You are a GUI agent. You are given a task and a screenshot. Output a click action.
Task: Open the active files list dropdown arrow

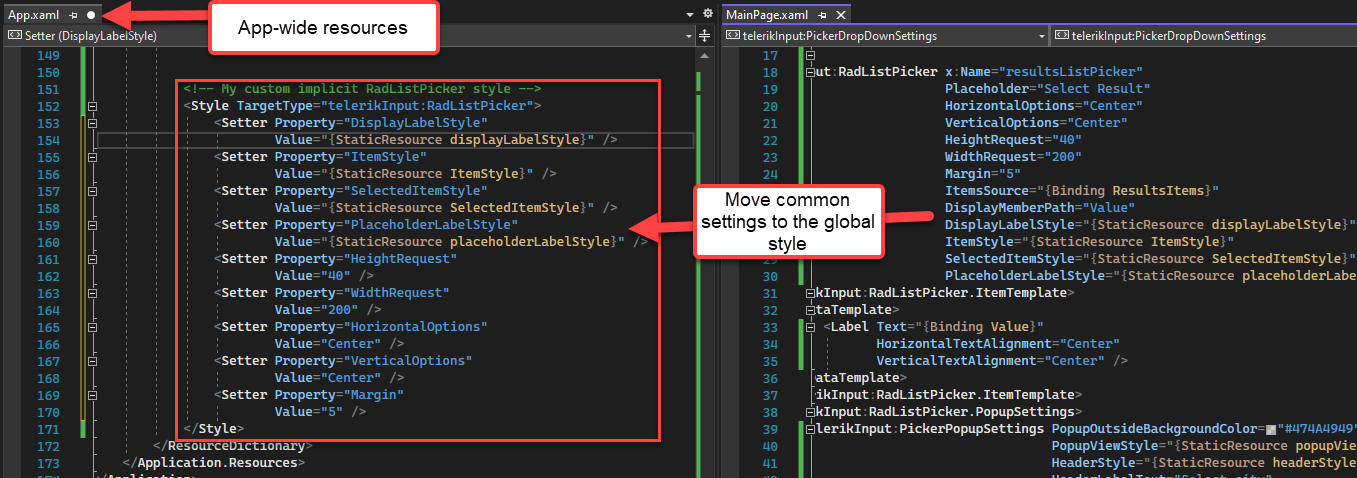coord(691,15)
